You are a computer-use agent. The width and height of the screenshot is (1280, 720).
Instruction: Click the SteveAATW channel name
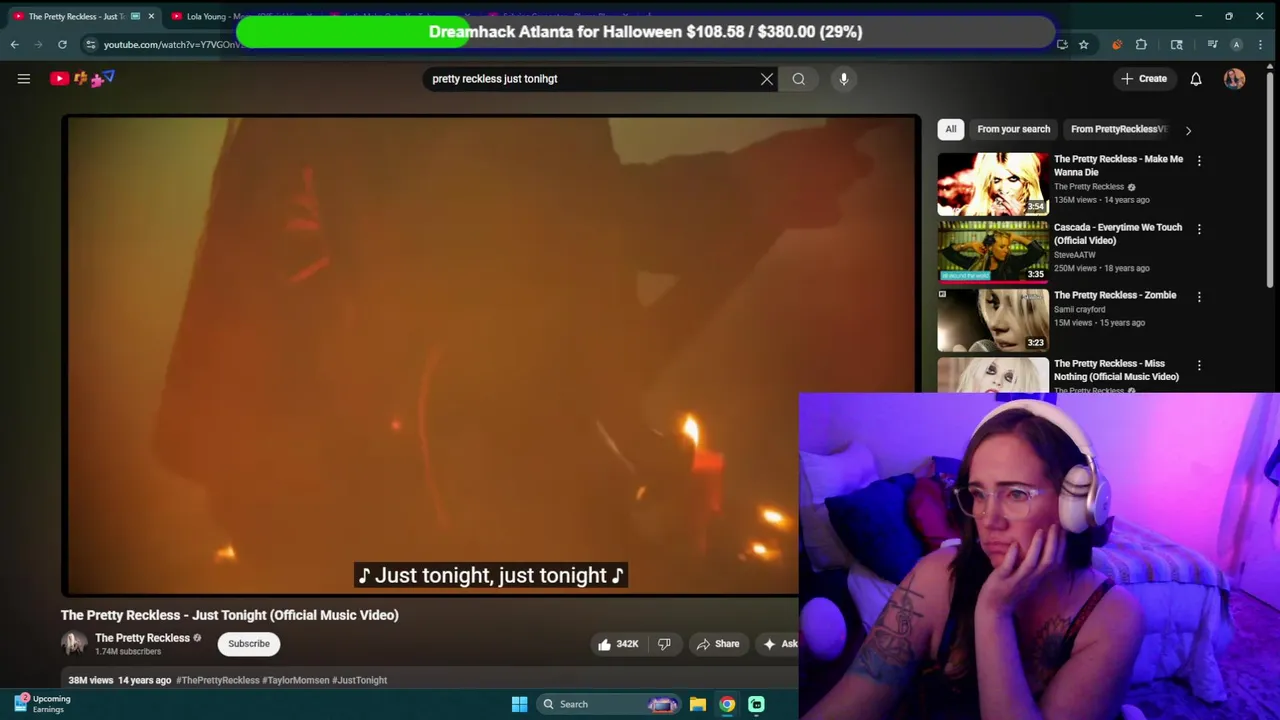tap(1075, 255)
